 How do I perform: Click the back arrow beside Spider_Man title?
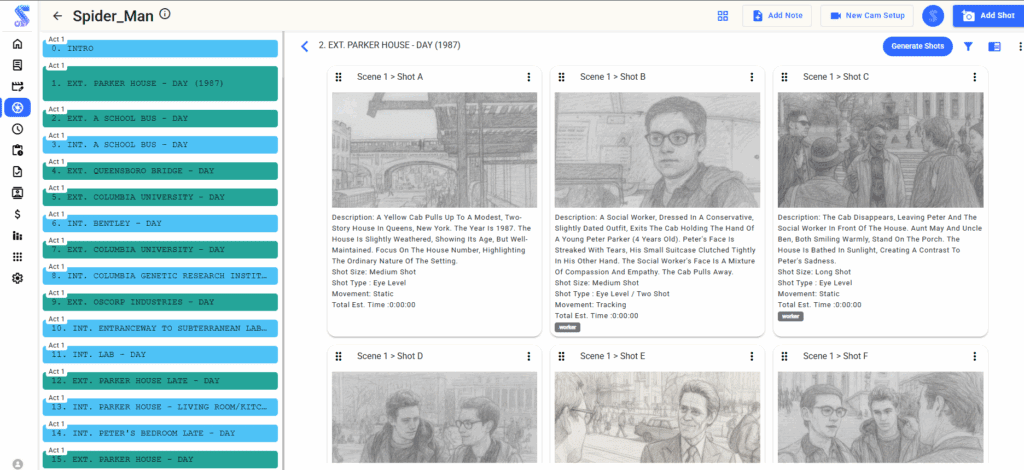click(57, 16)
